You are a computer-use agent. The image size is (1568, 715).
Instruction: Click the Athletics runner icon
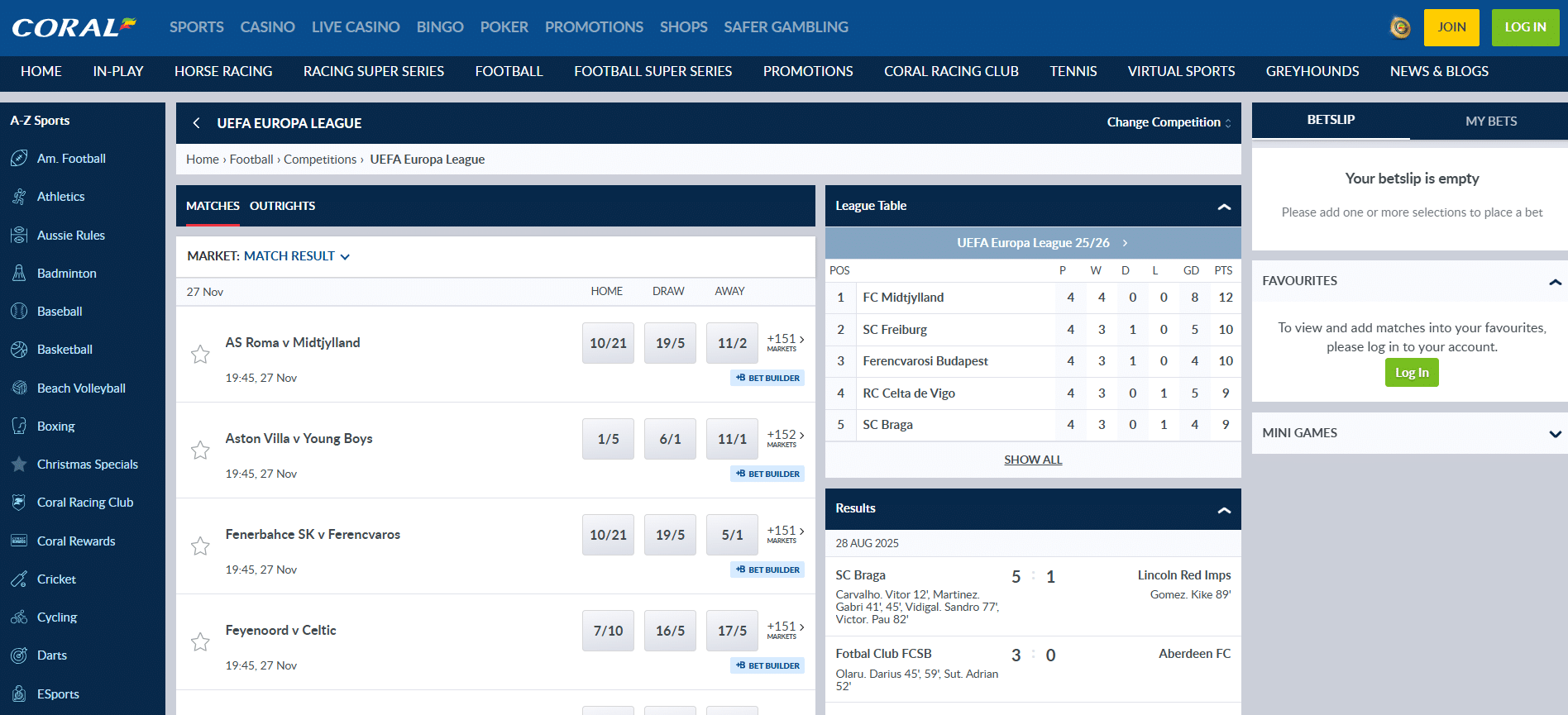[x=19, y=197]
